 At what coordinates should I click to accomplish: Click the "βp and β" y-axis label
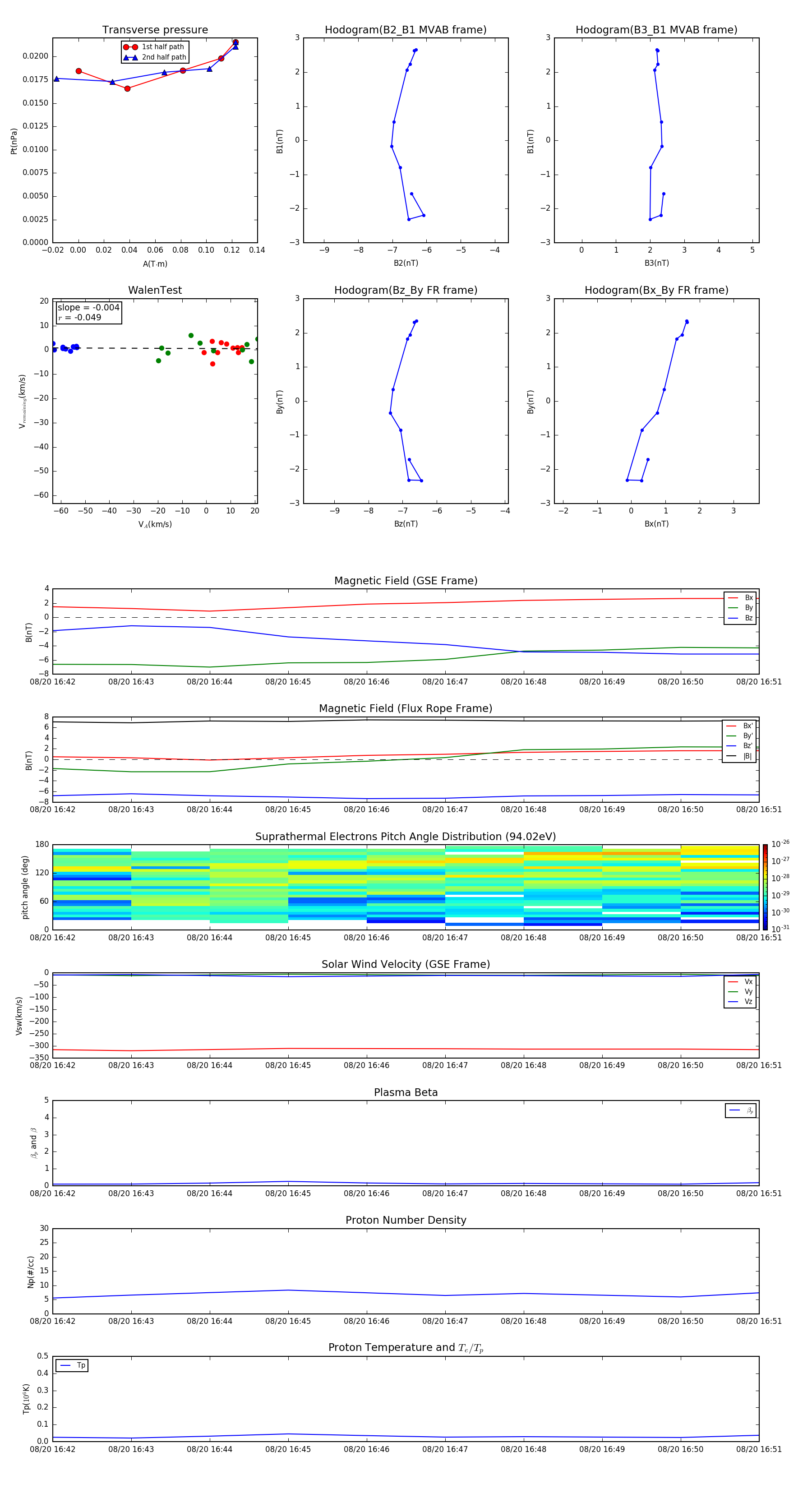33,1143
